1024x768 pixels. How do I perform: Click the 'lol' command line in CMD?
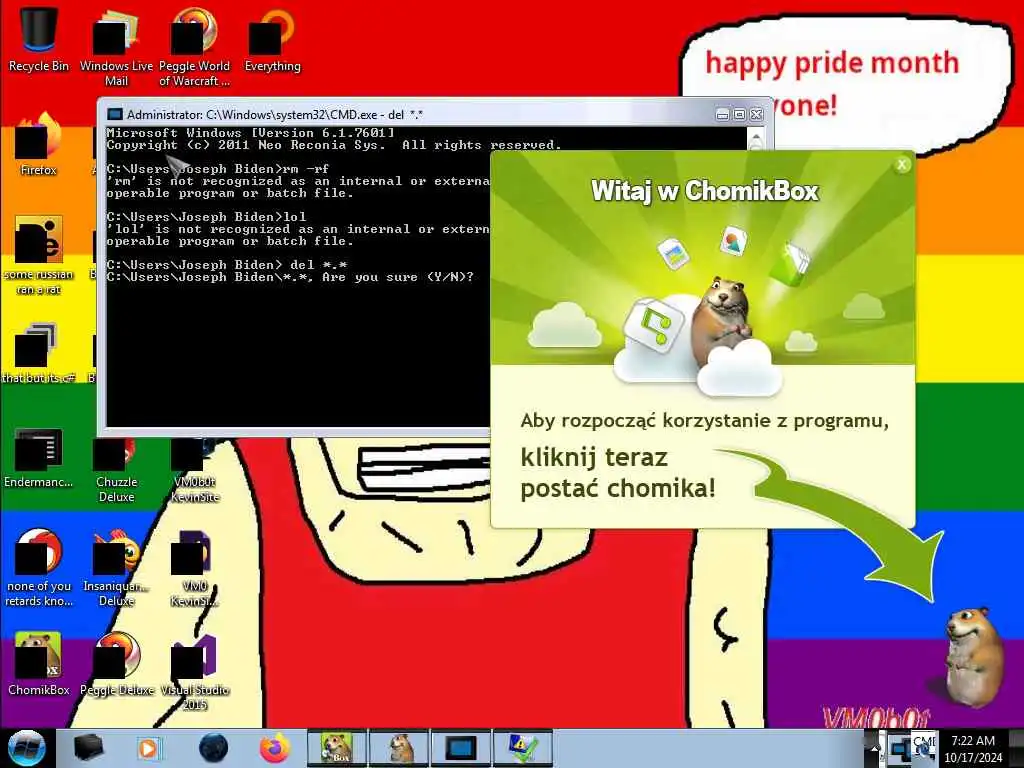click(x=206, y=217)
